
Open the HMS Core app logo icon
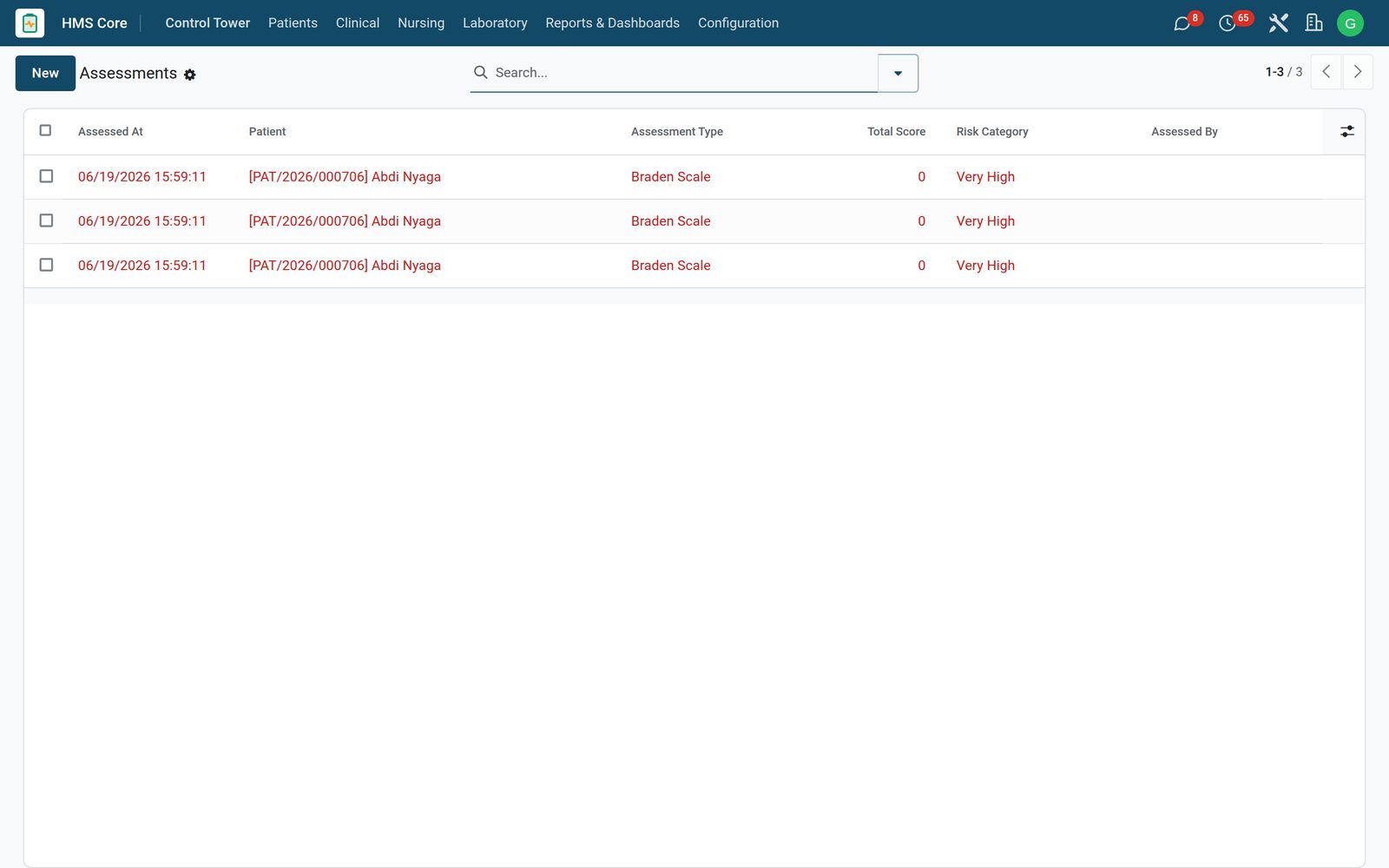click(30, 23)
